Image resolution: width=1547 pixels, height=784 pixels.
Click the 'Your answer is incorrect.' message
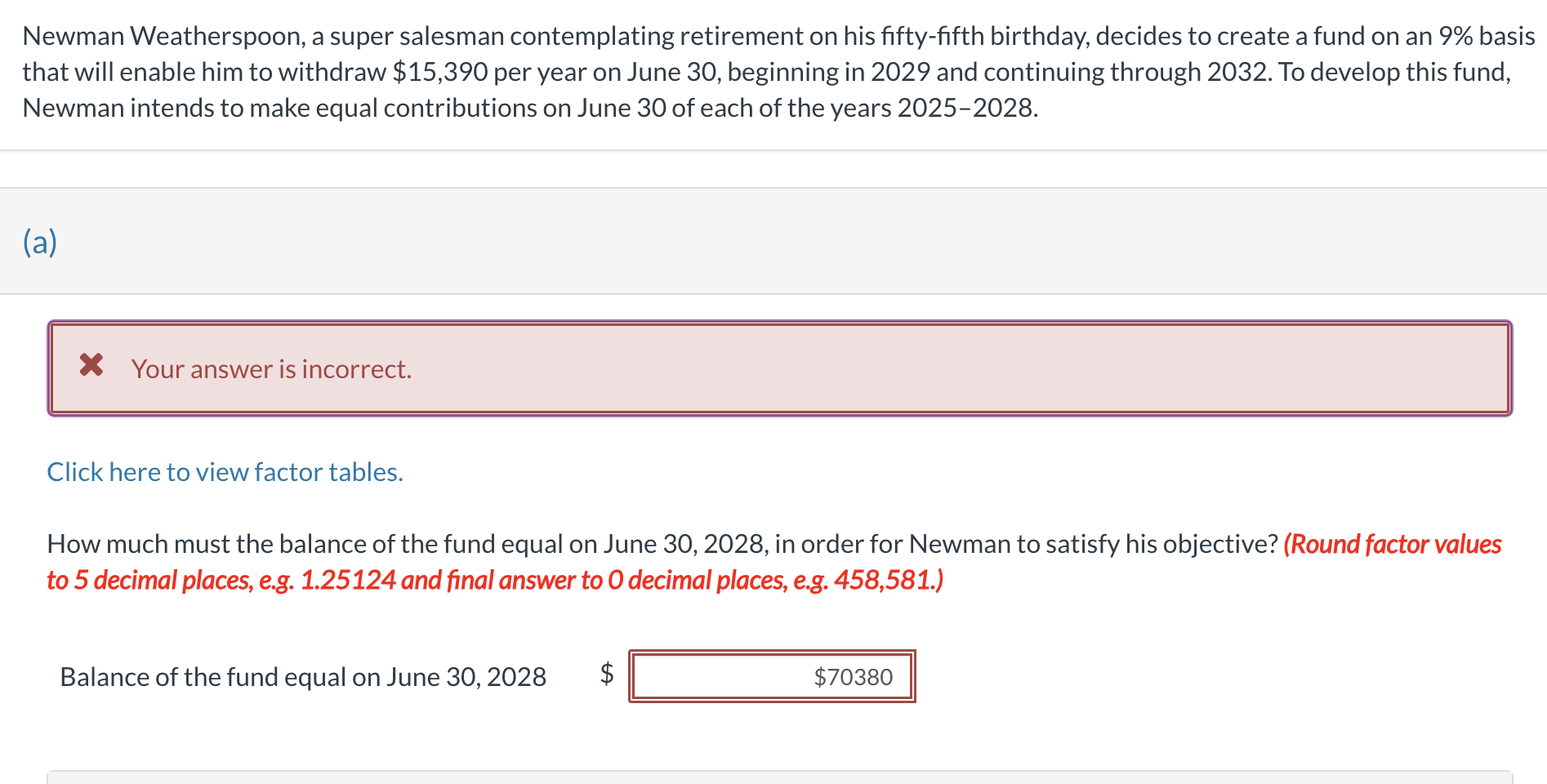pos(271,369)
